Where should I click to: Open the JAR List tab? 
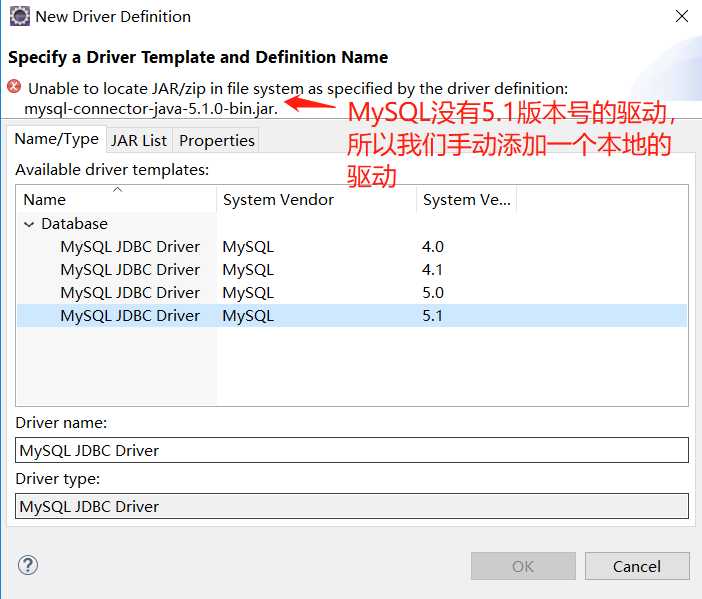pyautogui.click(x=139, y=141)
